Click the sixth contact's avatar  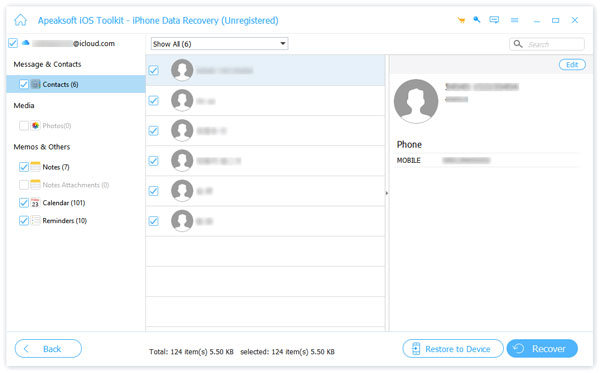[x=182, y=221]
